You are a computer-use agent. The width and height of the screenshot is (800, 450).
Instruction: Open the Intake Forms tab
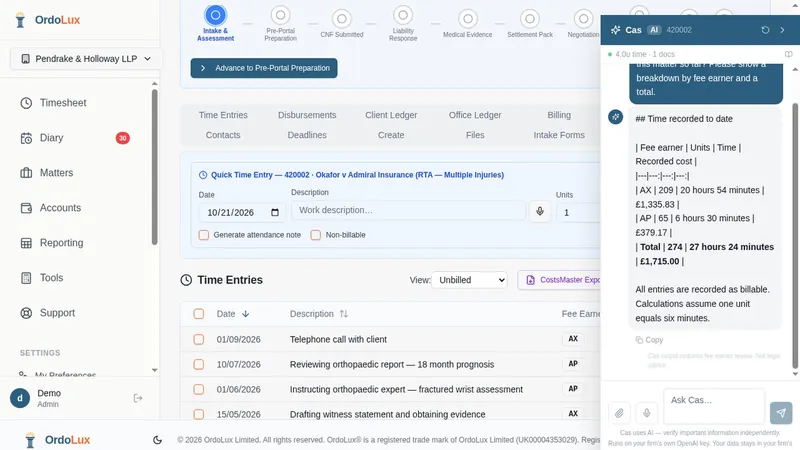coord(559,135)
